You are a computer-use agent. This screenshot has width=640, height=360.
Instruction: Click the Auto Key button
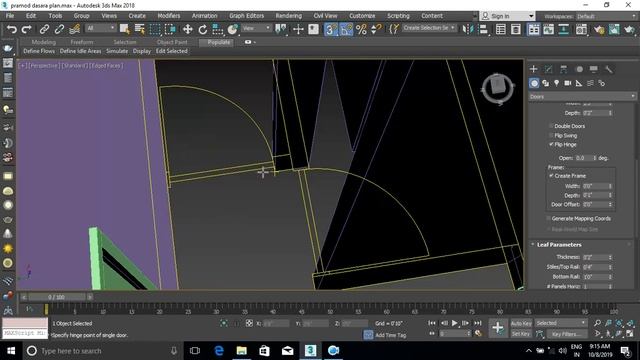[x=521, y=323]
